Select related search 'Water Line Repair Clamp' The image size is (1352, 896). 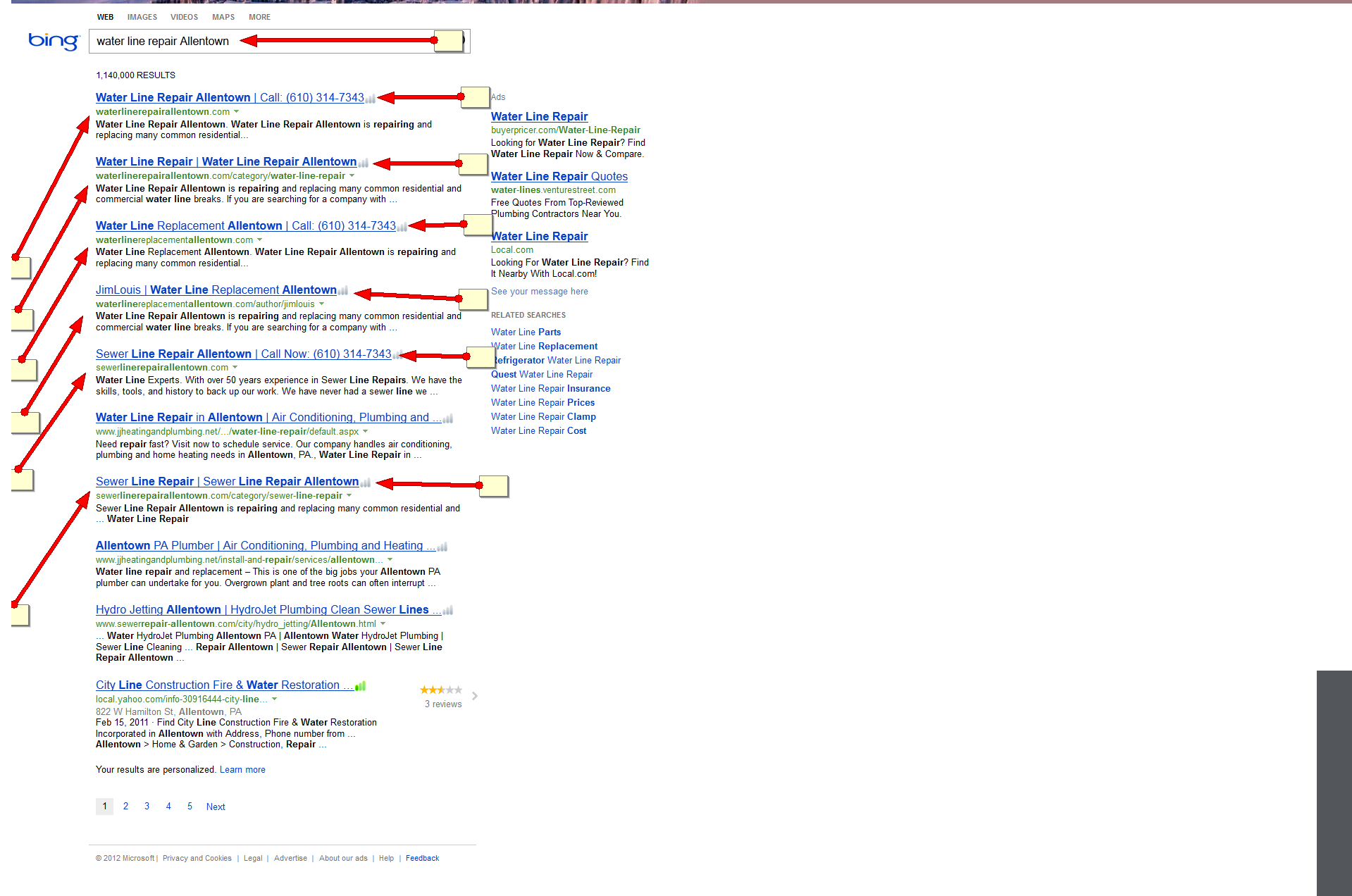543,417
